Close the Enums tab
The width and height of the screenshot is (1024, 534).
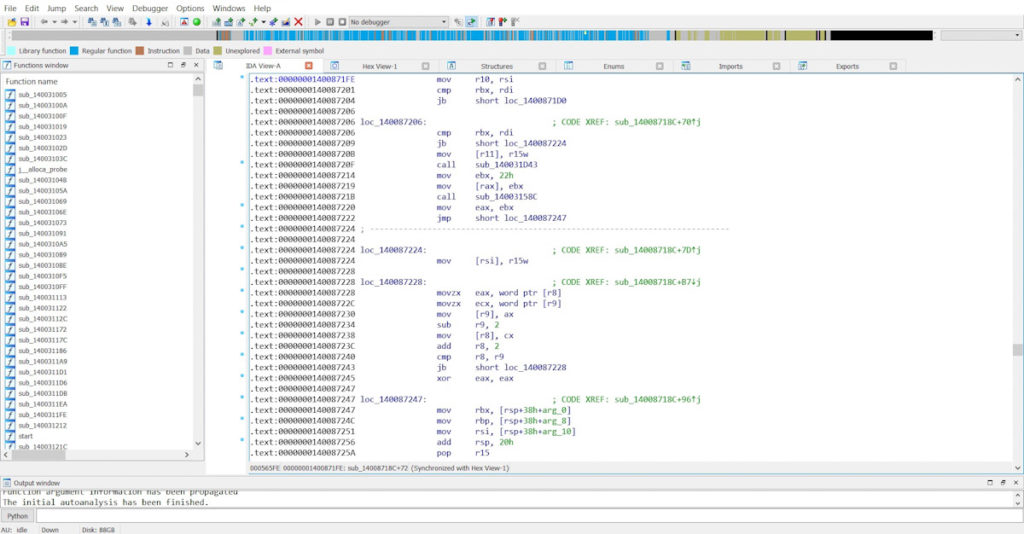[660, 66]
